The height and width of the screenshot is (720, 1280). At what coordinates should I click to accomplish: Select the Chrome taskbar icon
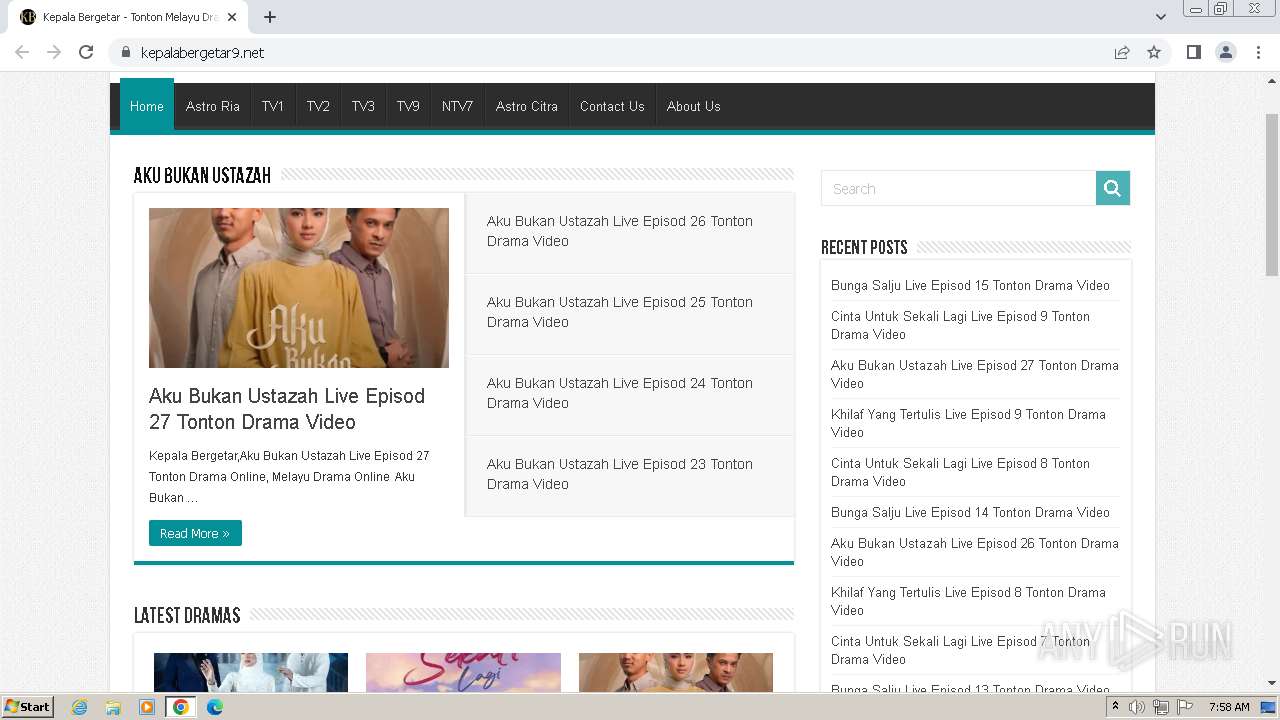click(x=181, y=707)
